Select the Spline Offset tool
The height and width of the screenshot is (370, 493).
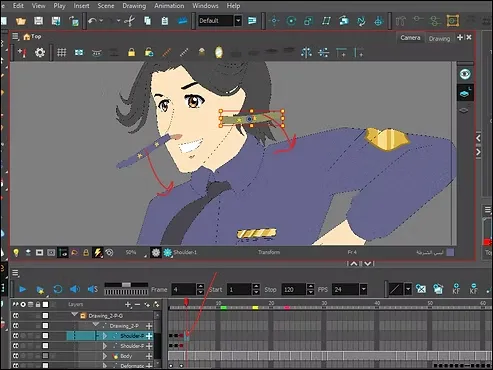pos(361,21)
